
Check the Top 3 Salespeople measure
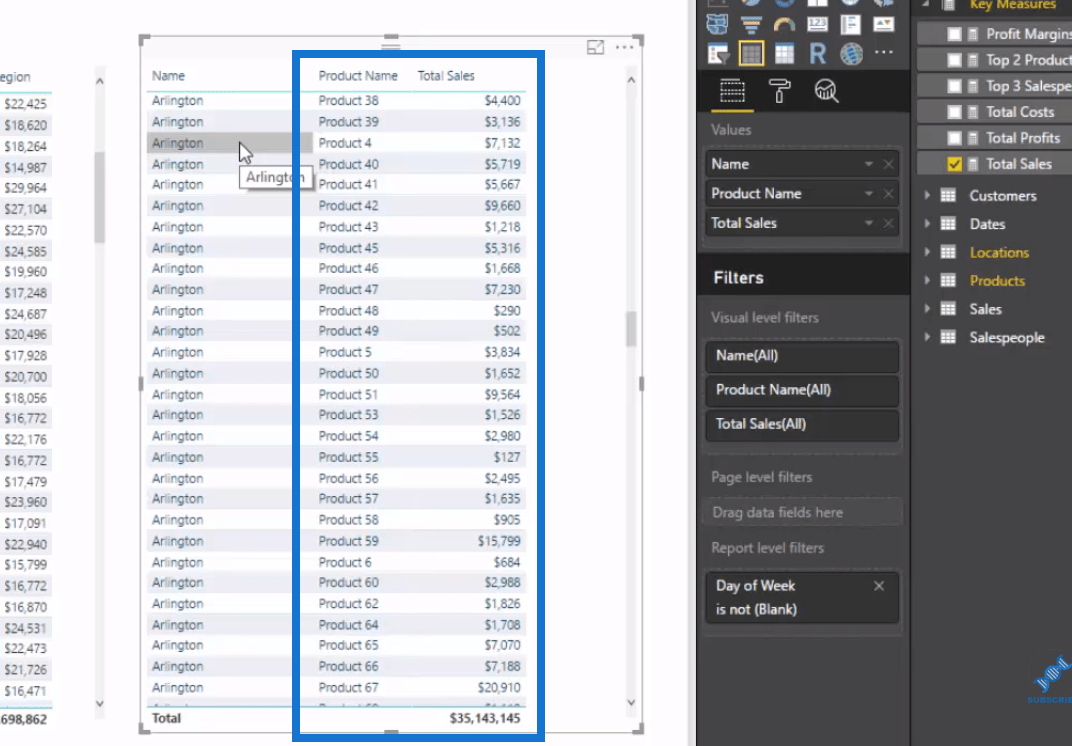954,86
